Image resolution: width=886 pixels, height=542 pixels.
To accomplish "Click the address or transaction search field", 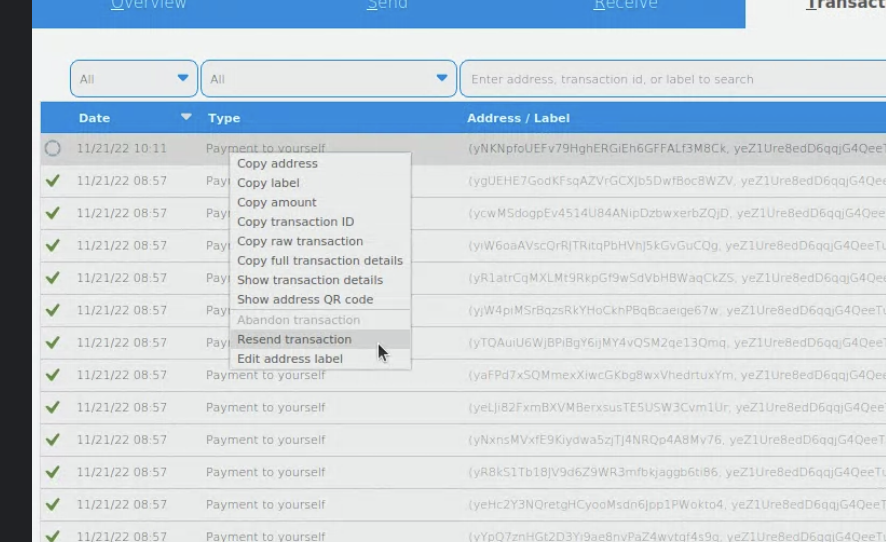I will point(670,79).
